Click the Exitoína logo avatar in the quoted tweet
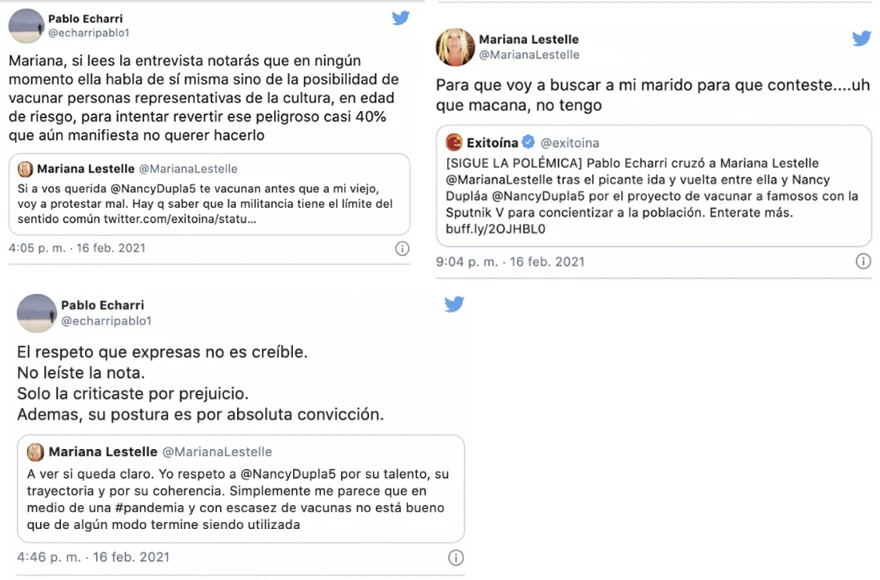Viewport: 880px width, 580px height. click(x=454, y=143)
